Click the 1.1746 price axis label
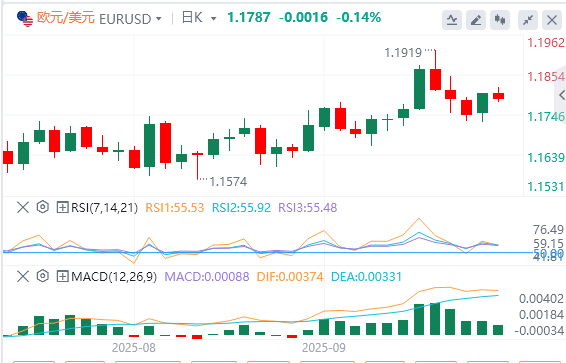The height and width of the screenshot is (363, 566). (x=546, y=117)
